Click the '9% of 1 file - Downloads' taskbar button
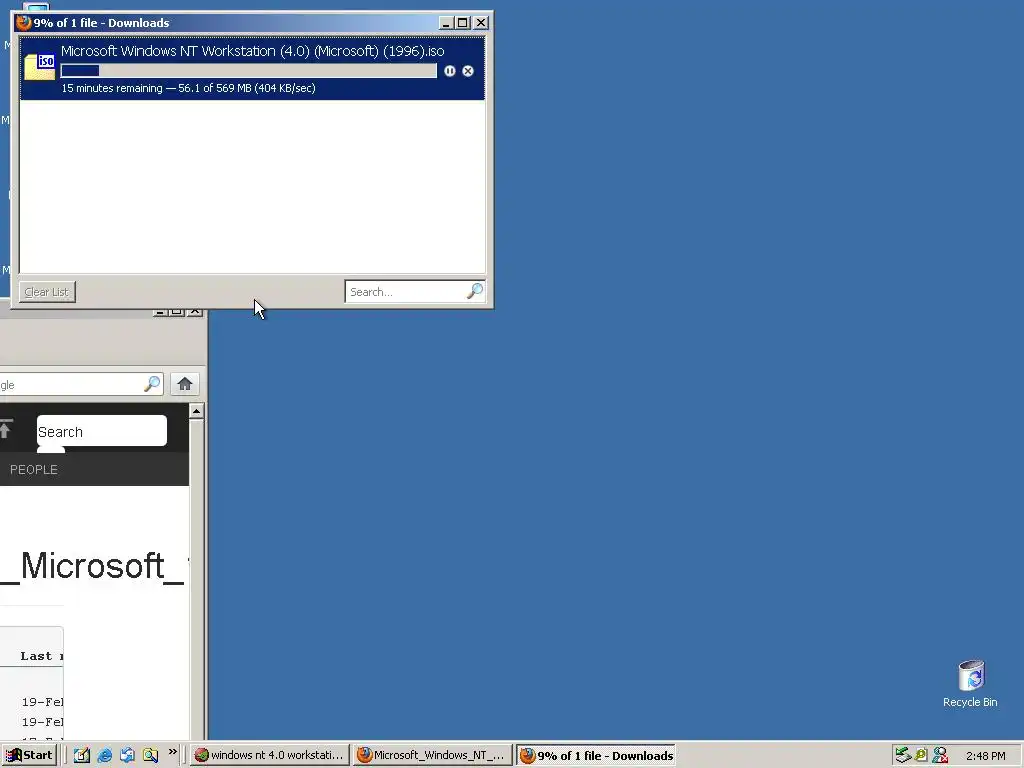 point(596,756)
